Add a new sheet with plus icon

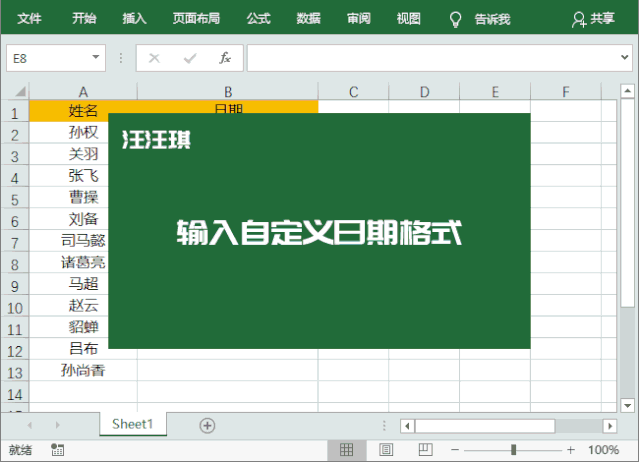point(207,426)
